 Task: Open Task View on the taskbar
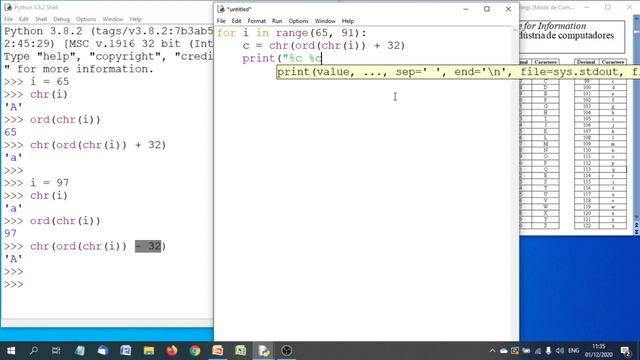coord(56,351)
